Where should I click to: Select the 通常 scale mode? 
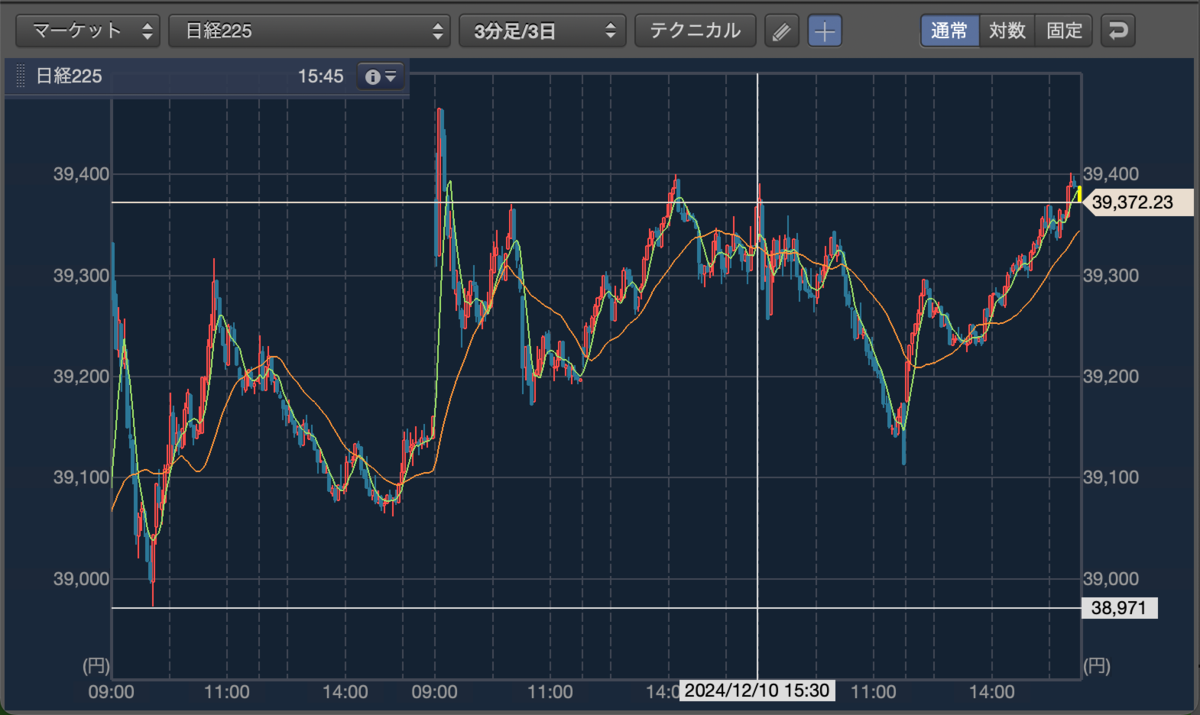click(949, 30)
